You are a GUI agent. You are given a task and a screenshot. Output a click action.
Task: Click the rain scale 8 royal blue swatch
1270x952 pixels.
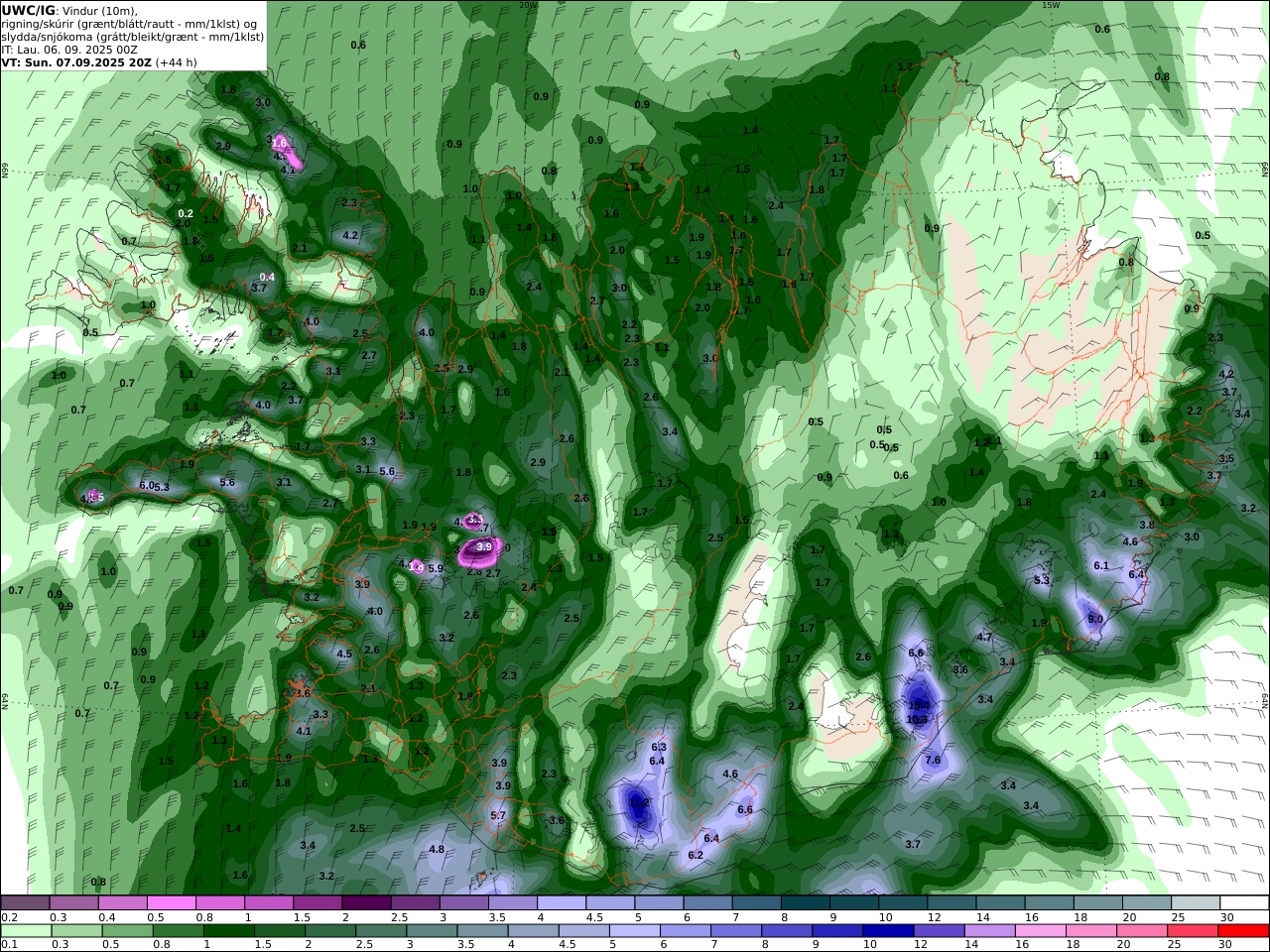pos(787,931)
